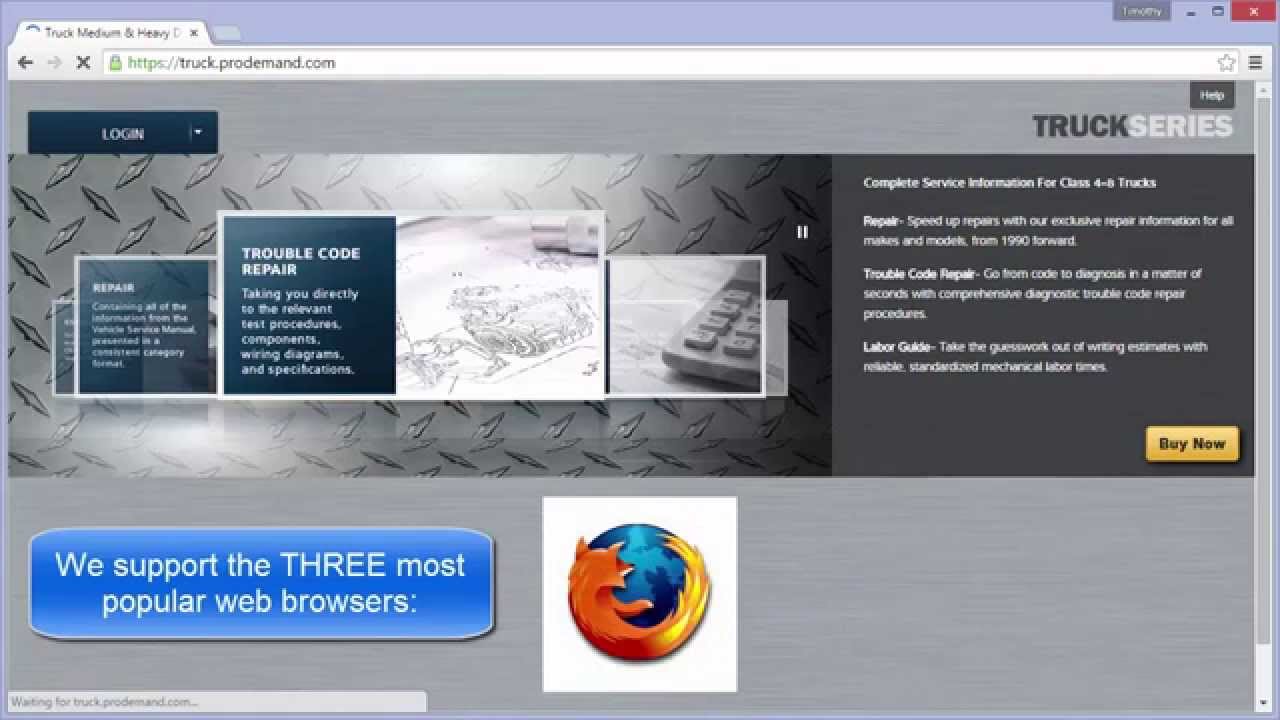Expand the LOGIN dropdown arrow
The width and height of the screenshot is (1280, 720).
point(198,132)
